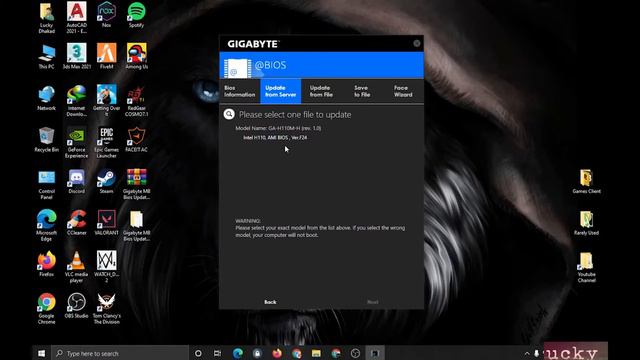Open the Gigabyte MB Bios Update folder icon

[x=136, y=226]
